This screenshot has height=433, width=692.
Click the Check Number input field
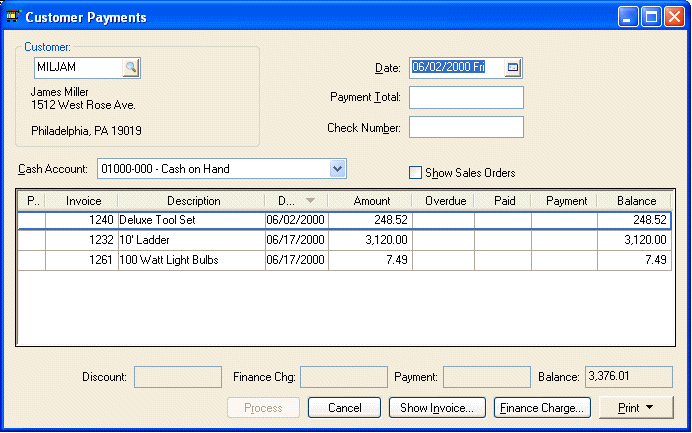click(466, 127)
